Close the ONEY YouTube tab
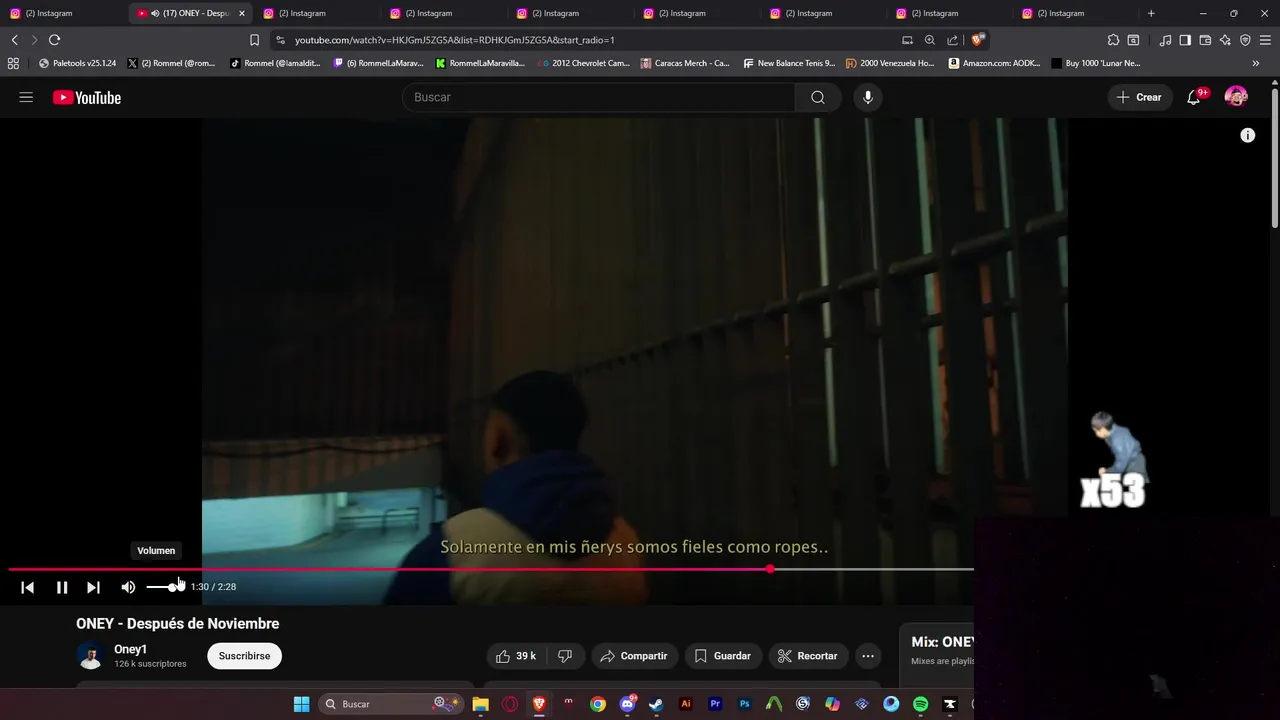 pyautogui.click(x=241, y=13)
